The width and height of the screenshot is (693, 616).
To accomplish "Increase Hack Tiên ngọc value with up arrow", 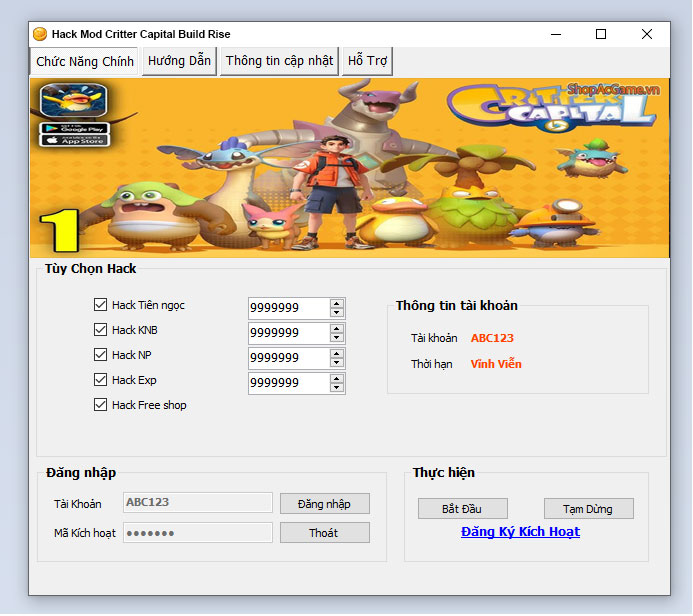I will (337, 303).
